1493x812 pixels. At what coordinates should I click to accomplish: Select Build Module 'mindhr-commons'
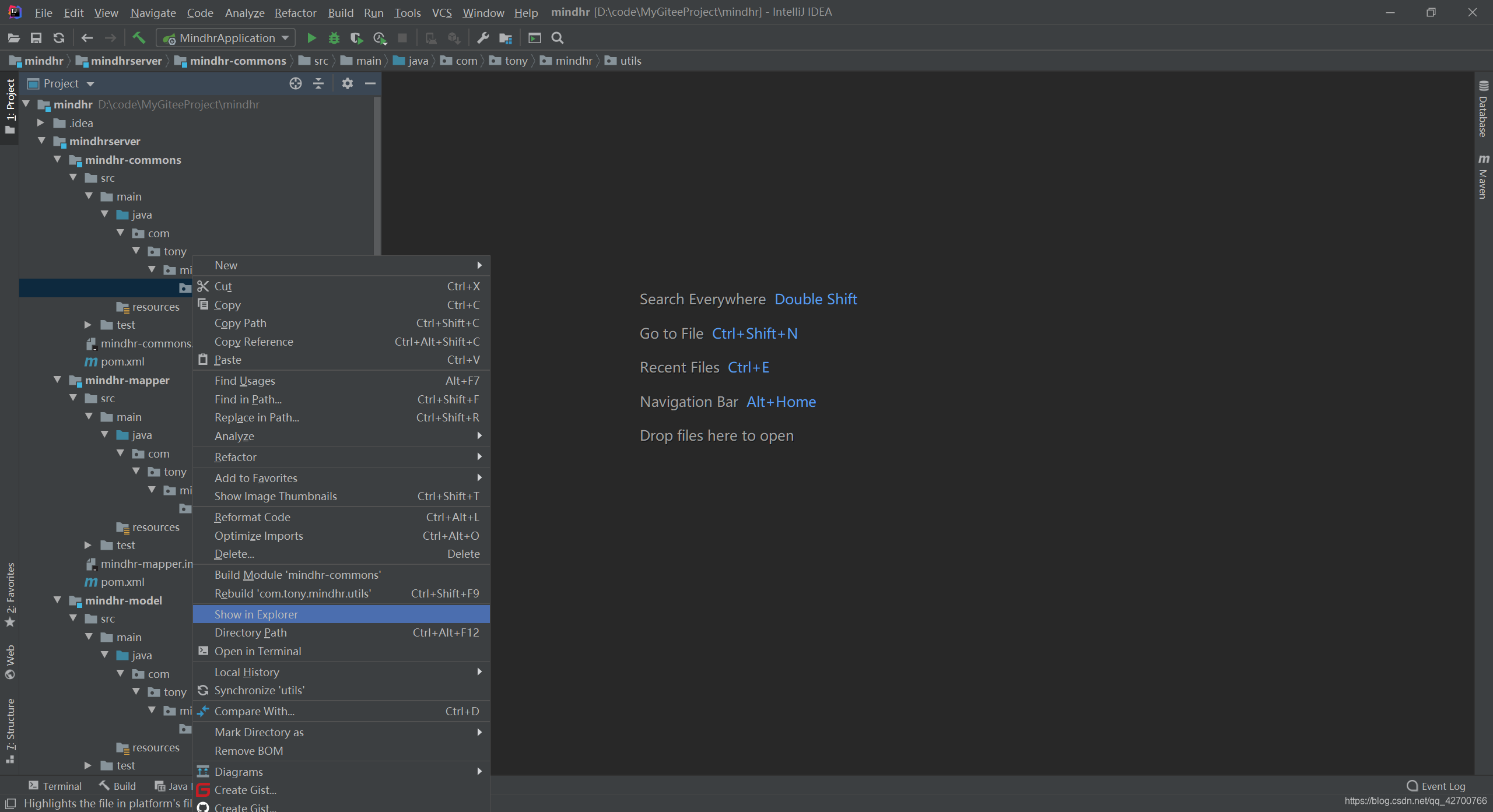tap(341, 575)
